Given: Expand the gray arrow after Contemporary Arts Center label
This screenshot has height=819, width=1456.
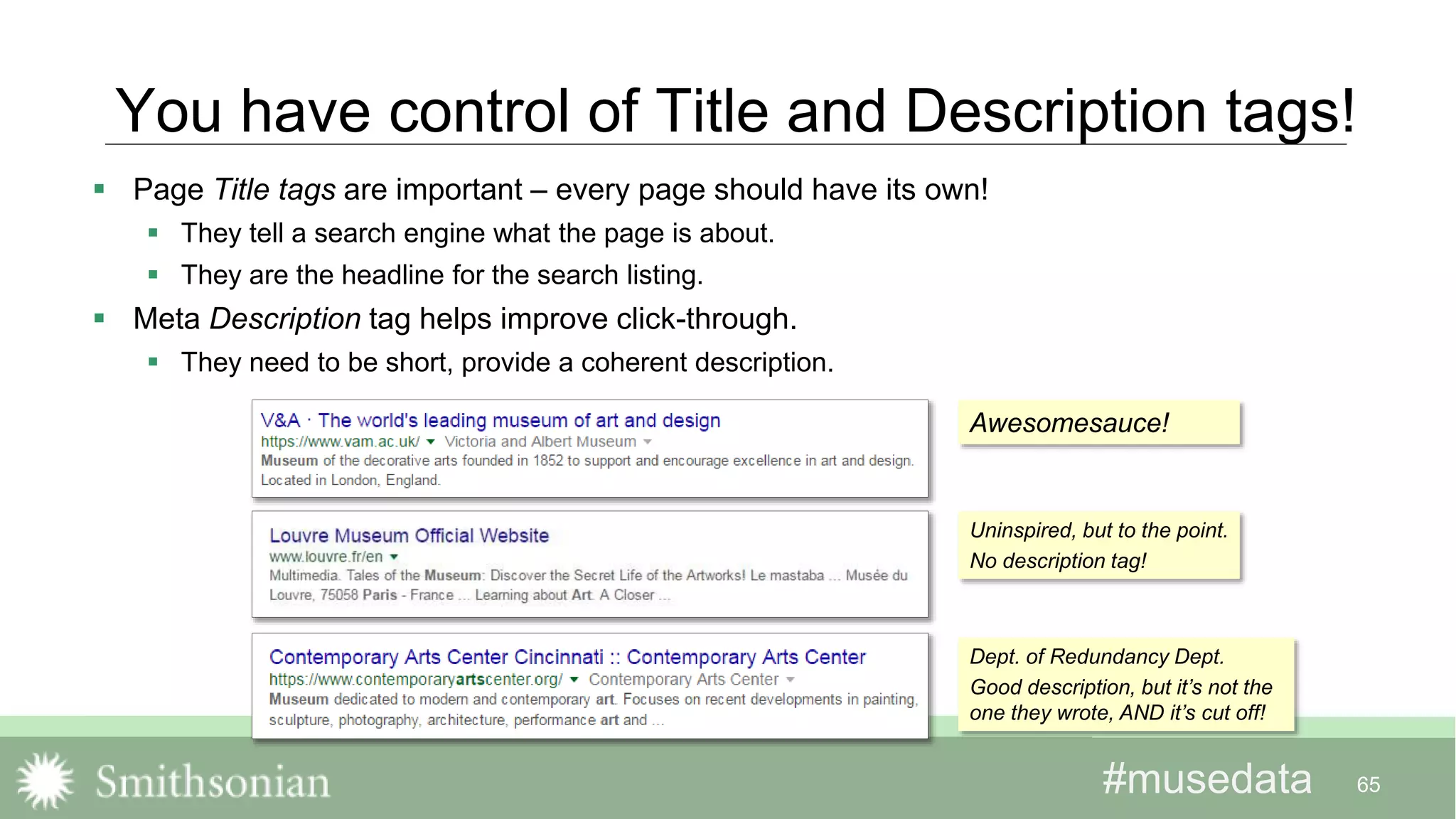Looking at the screenshot, I should 790,680.
